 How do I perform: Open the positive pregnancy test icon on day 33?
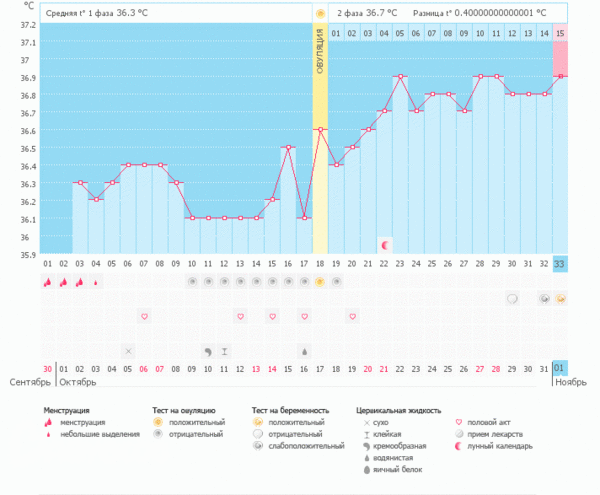[x=561, y=298]
